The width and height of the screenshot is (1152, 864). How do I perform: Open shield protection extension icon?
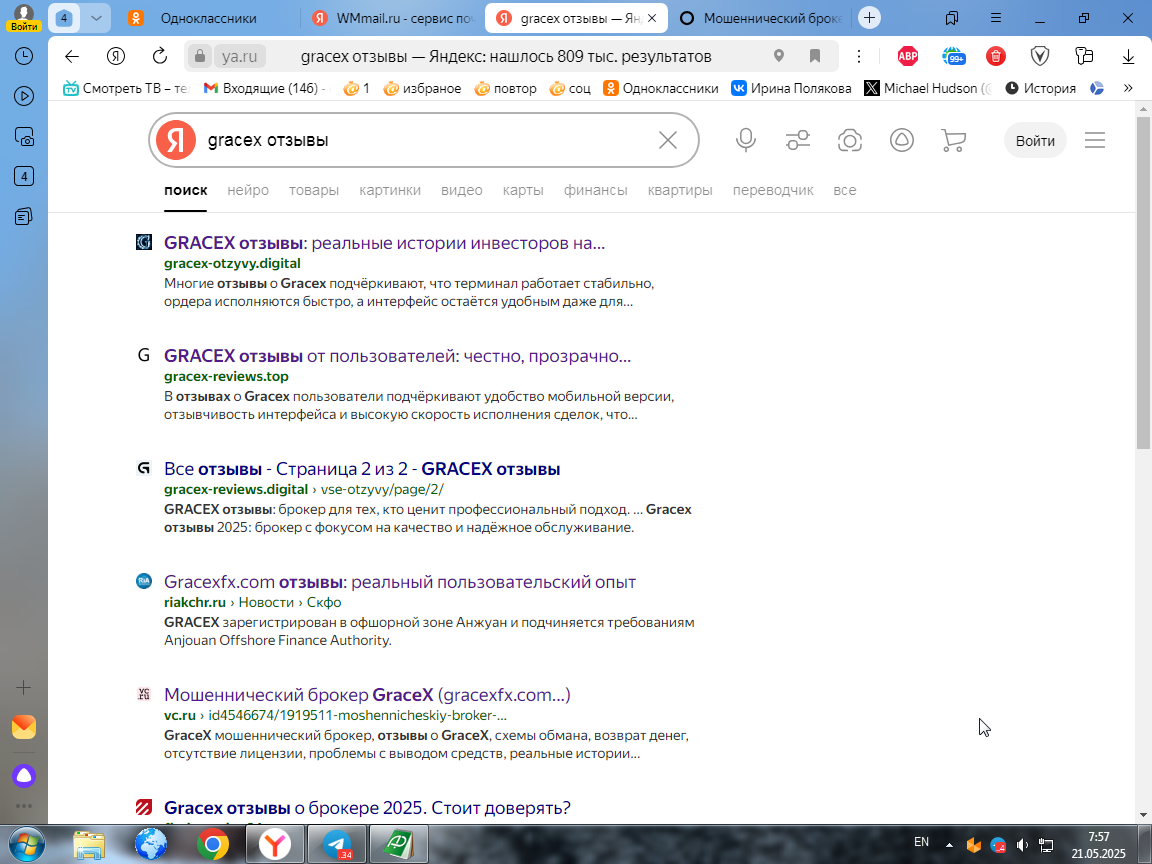1040,56
